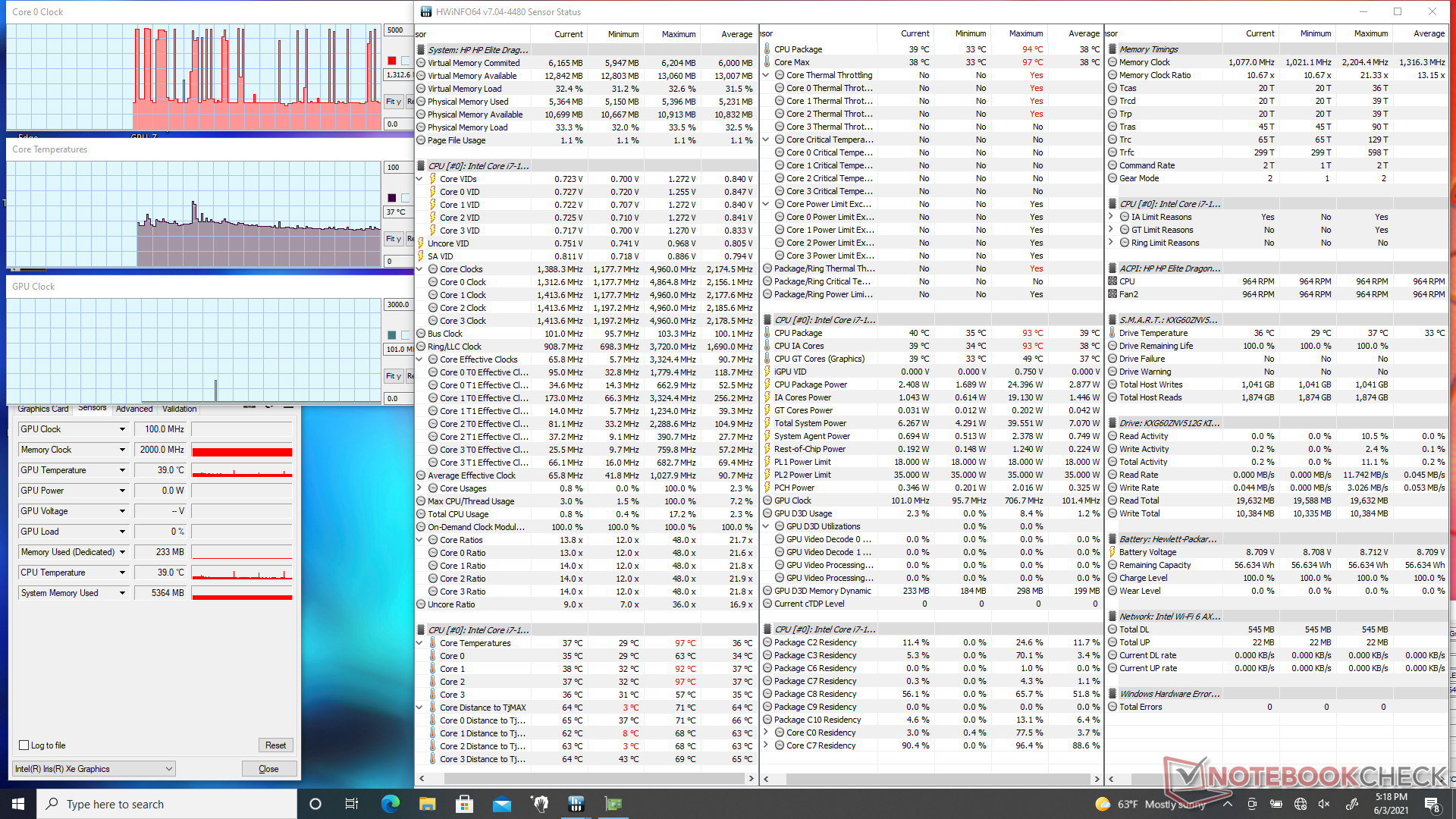Click the sensor icon beside Total System Power
1456x819 pixels.
click(x=767, y=423)
